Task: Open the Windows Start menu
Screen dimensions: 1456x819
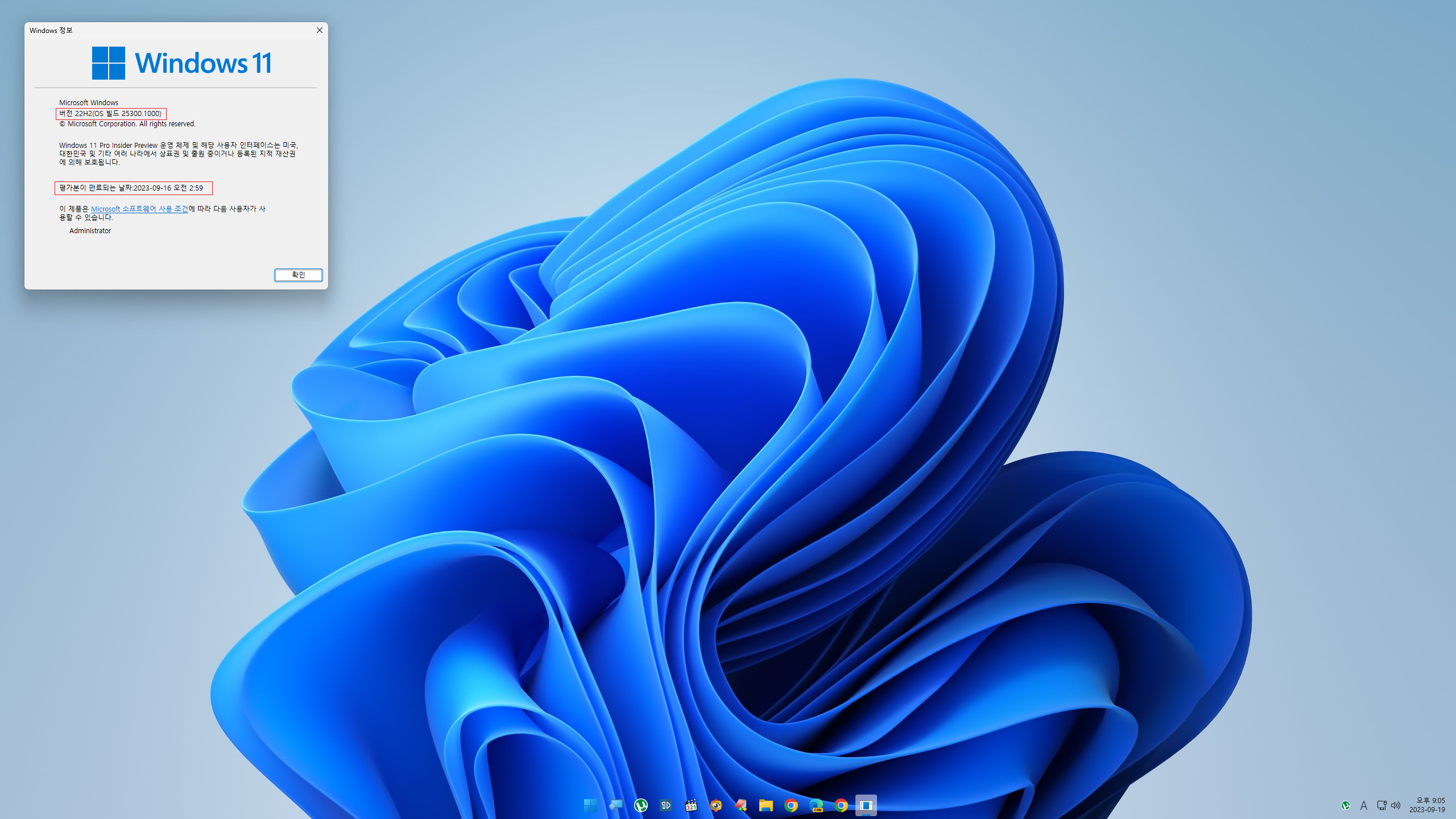Action: click(x=590, y=805)
